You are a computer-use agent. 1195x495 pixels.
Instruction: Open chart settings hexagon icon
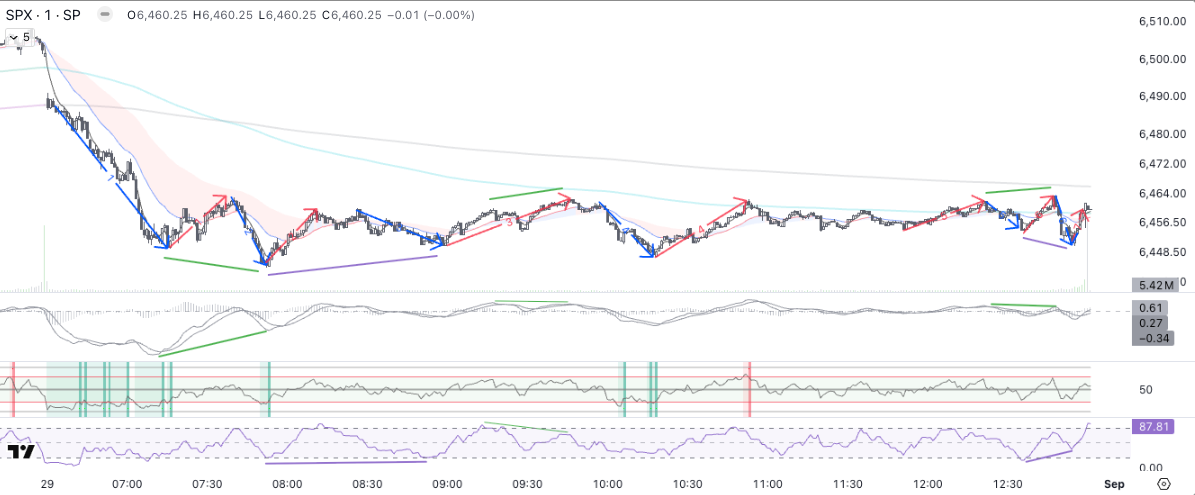coord(1162,484)
